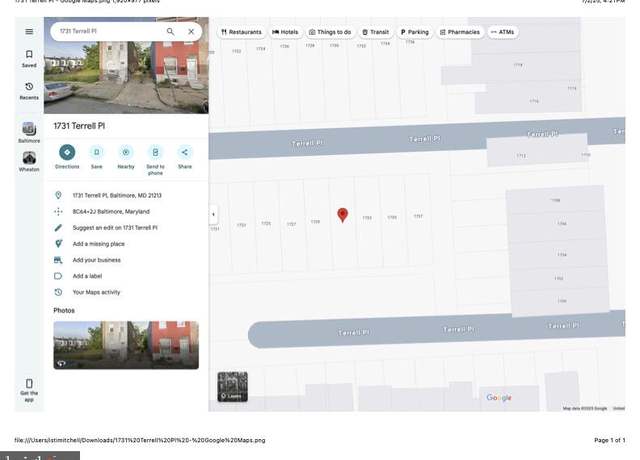The height and width of the screenshot is (460, 640).
Task: Click the add missing place pin icon
Action: [x=58, y=244]
